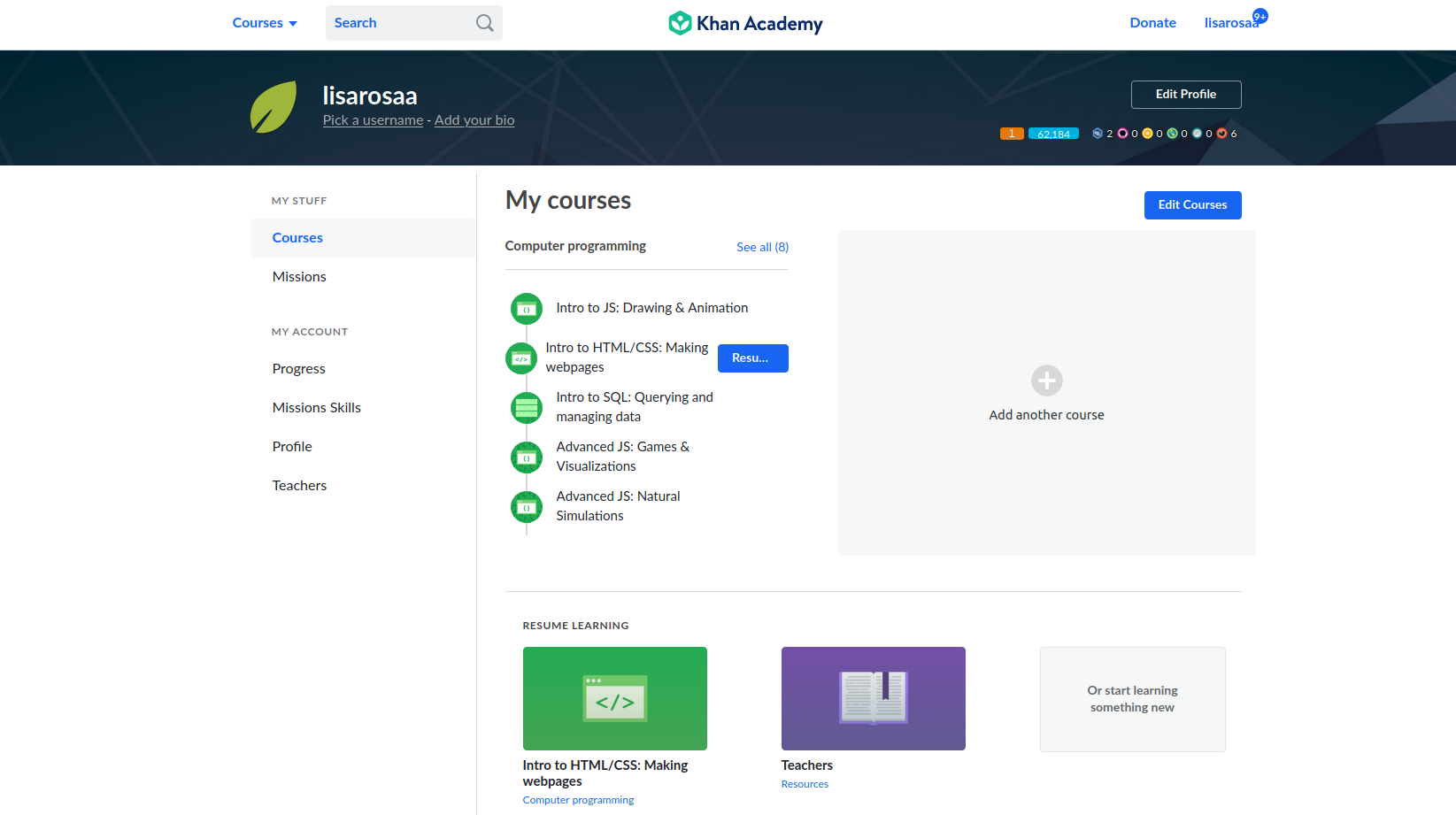Image resolution: width=1456 pixels, height=815 pixels.
Task: Click the search magnifier icon
Action: 484,23
